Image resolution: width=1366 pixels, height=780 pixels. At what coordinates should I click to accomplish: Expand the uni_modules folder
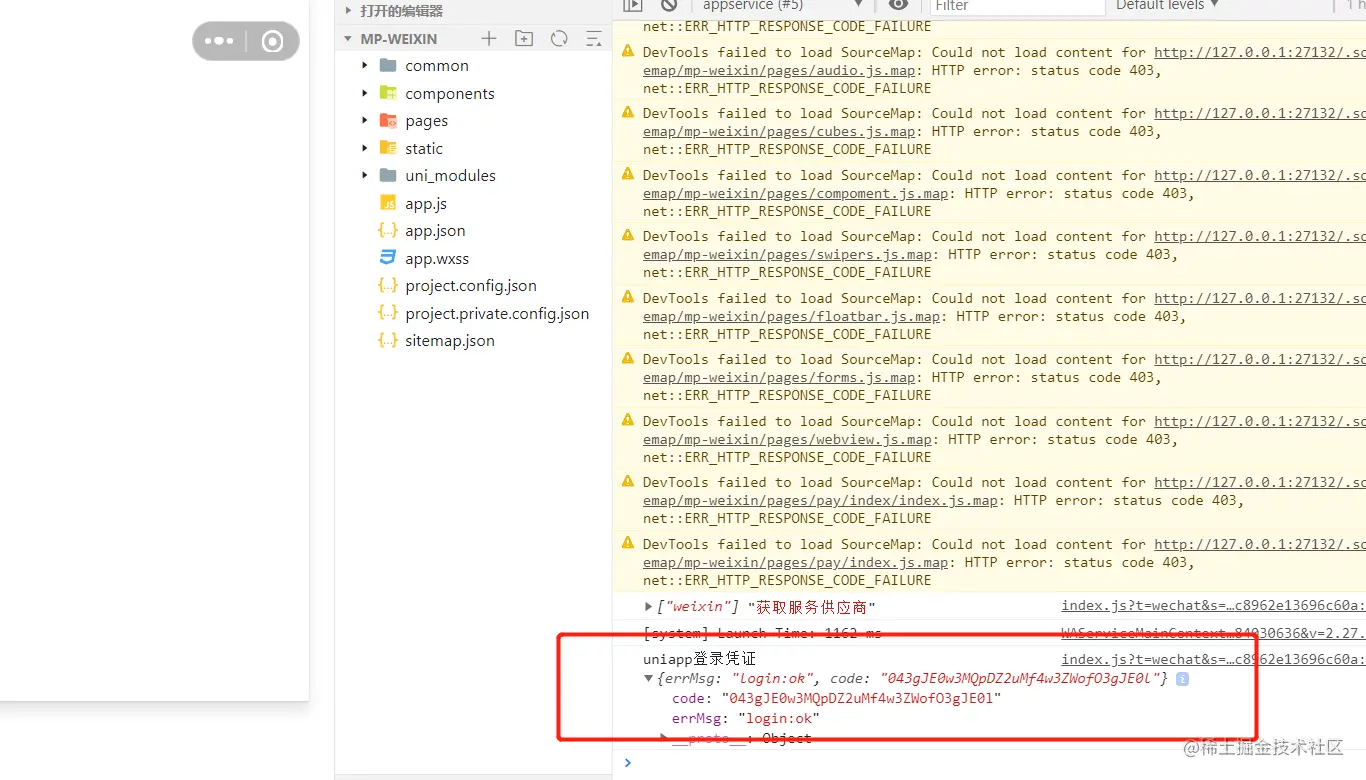[365, 176]
